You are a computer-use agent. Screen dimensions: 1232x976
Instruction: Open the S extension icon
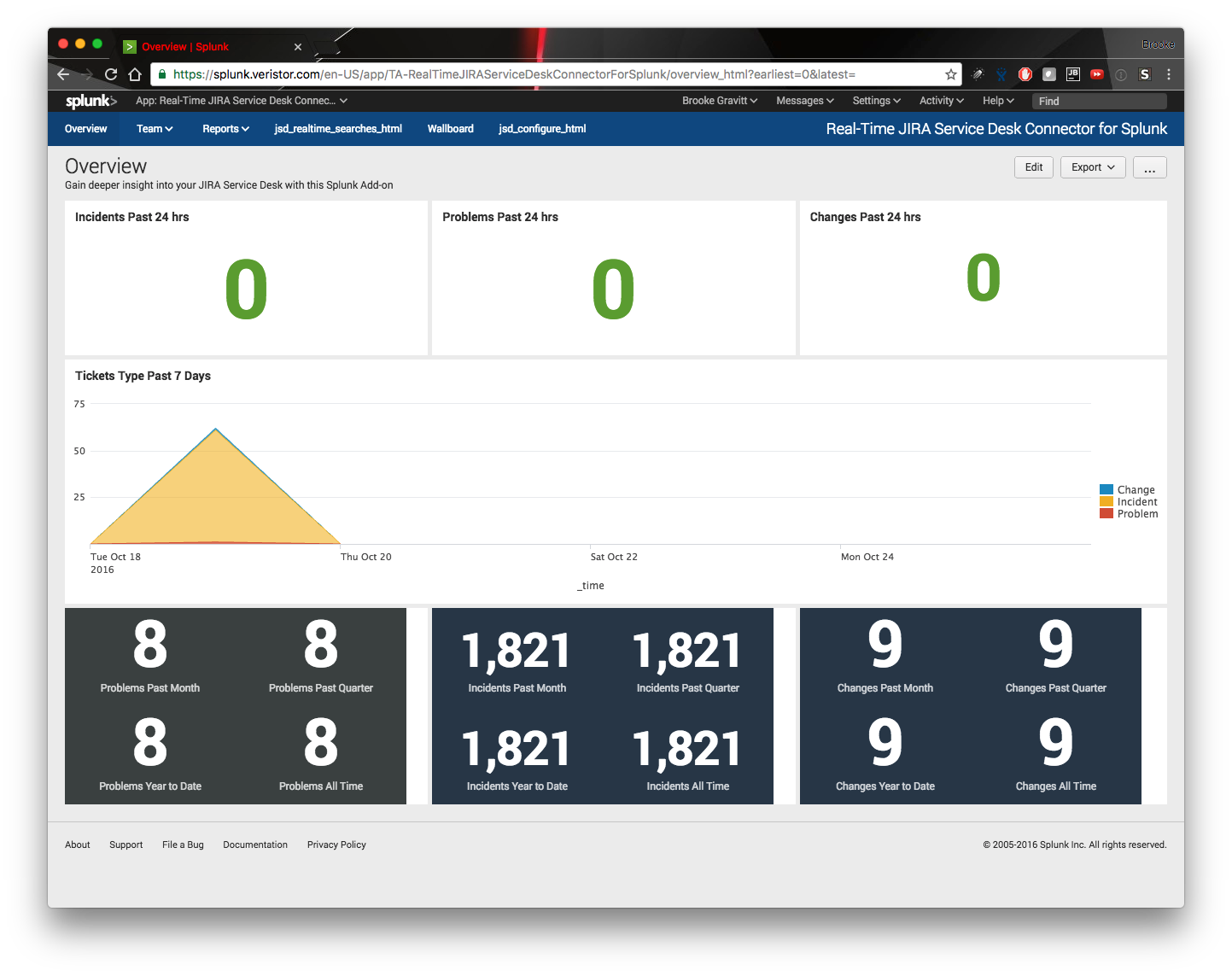pyautogui.click(x=1145, y=74)
